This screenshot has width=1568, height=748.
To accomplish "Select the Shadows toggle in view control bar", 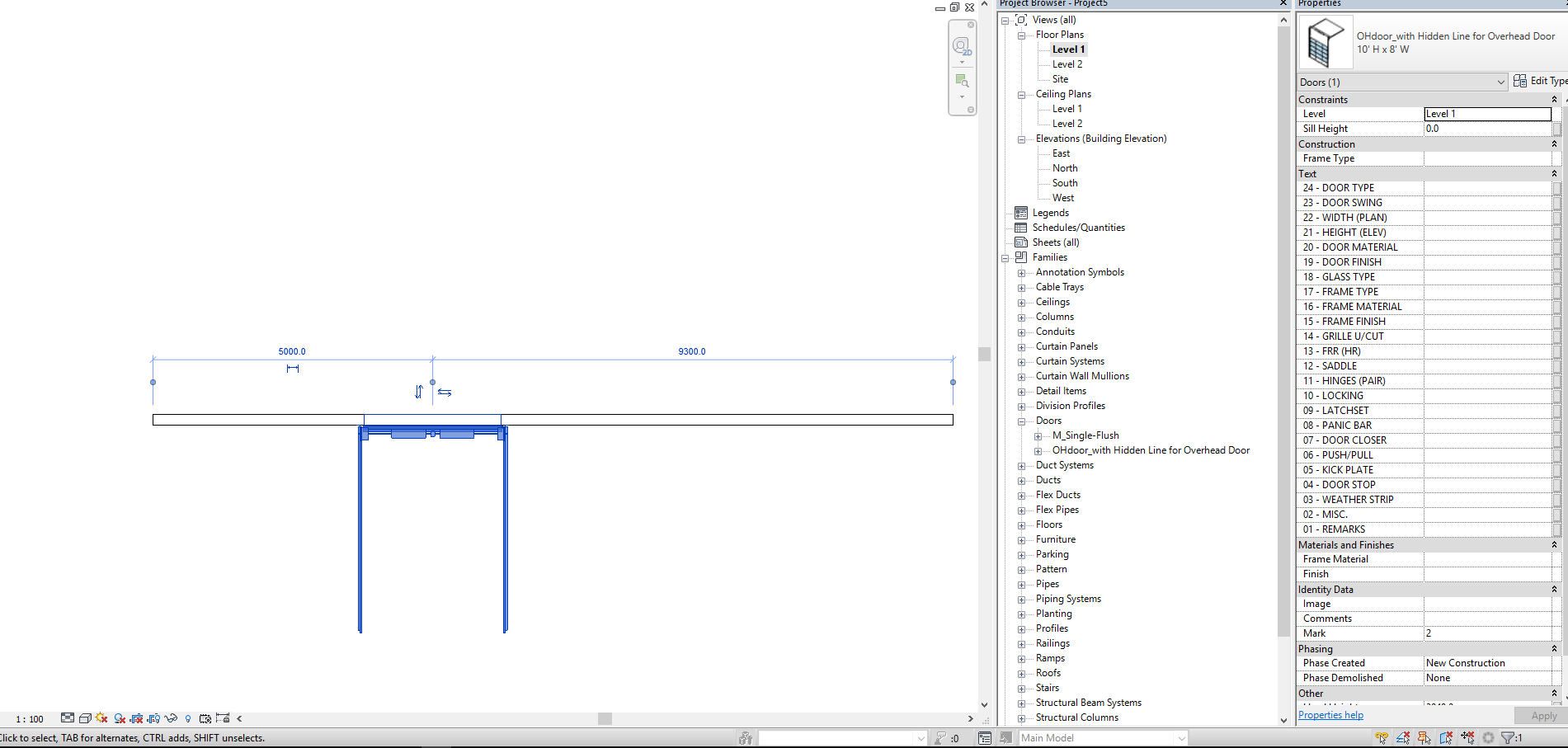I will [120, 717].
